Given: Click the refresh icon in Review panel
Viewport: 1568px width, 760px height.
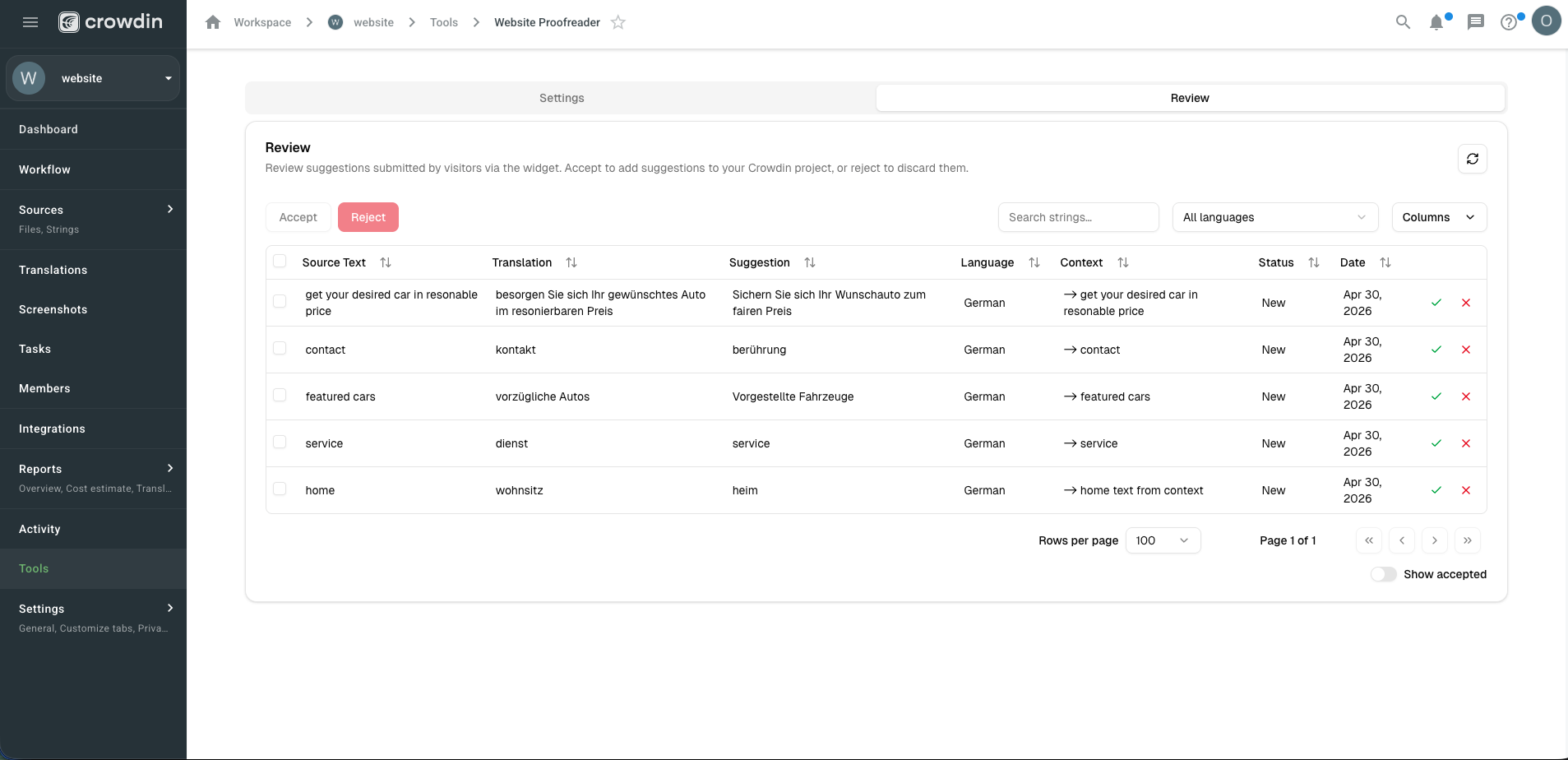Looking at the screenshot, I should click(x=1472, y=159).
